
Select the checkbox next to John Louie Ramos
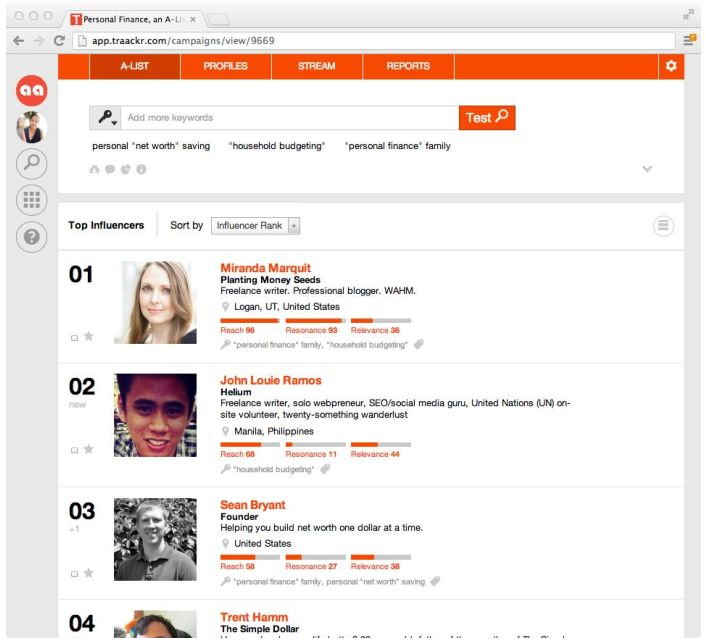pos(74,450)
